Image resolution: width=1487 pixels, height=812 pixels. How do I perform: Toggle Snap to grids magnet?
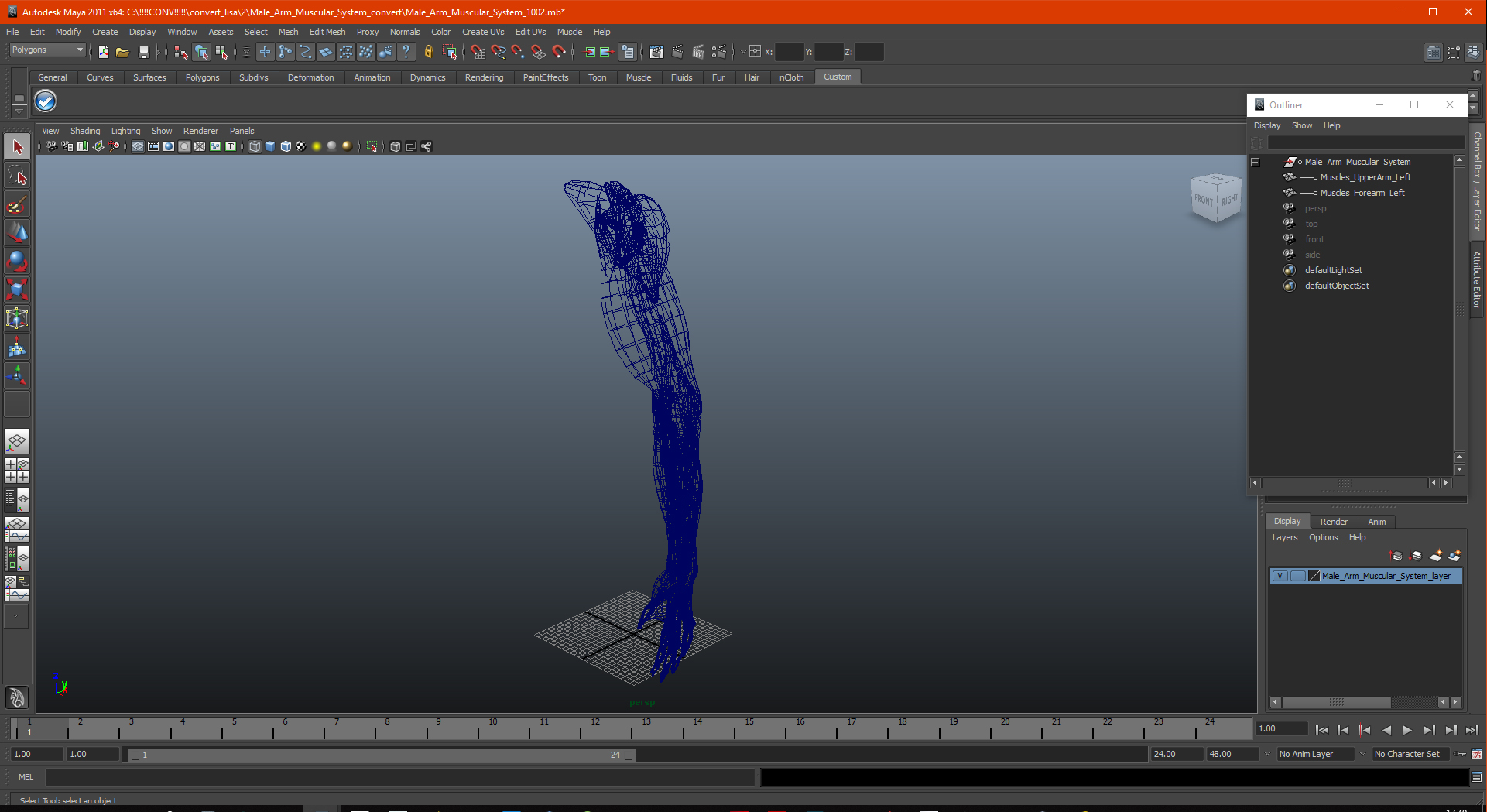pyautogui.click(x=478, y=52)
